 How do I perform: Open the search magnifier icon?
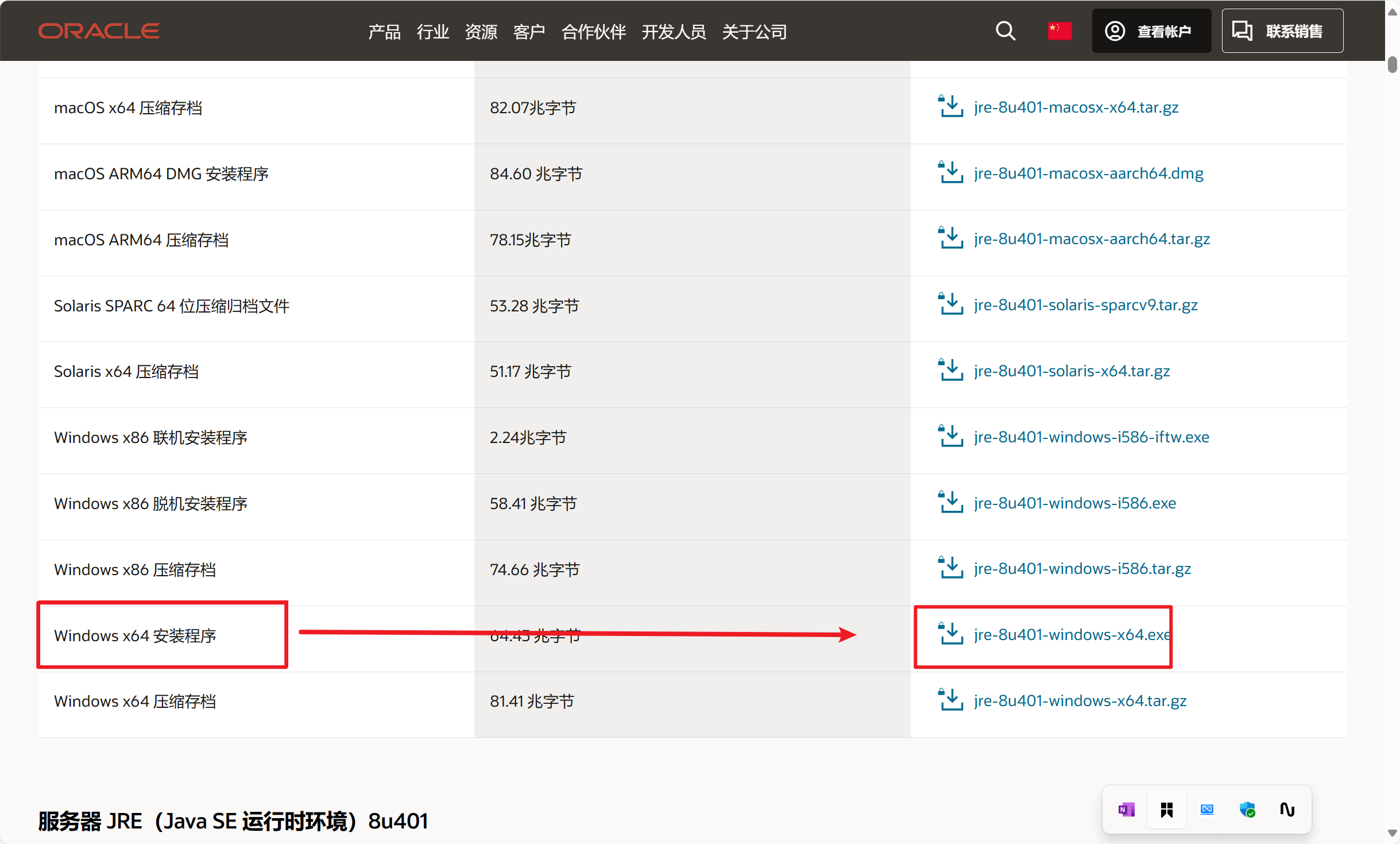1005,30
